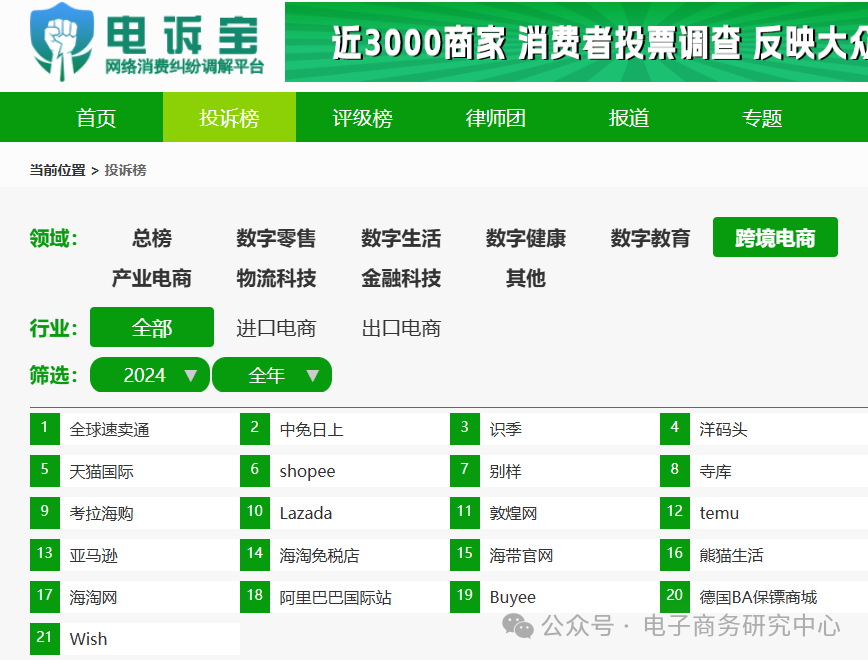
Task: Select the 进口电商 industry filter
Action: coord(273,327)
